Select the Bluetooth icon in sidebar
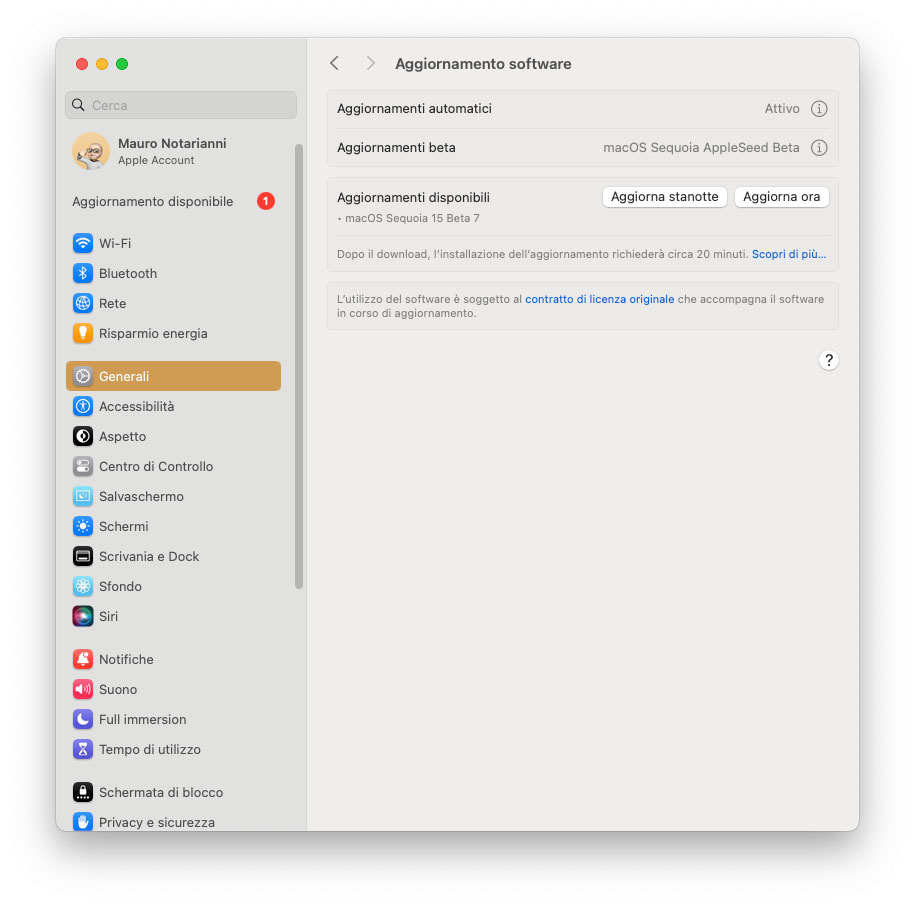 tap(83, 273)
